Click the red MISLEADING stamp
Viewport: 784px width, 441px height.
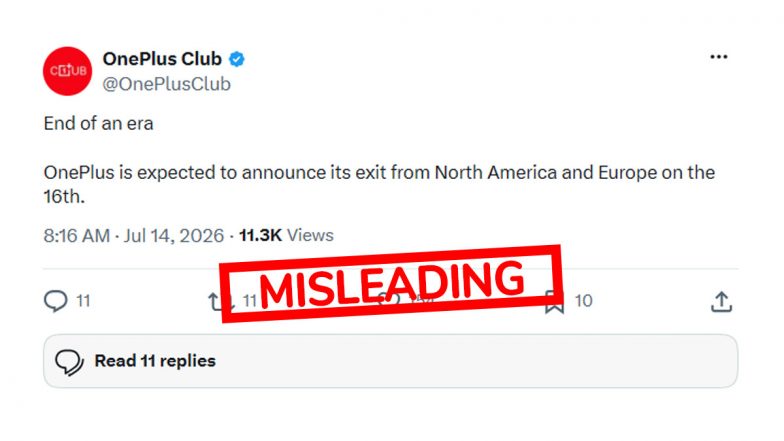pos(391,283)
